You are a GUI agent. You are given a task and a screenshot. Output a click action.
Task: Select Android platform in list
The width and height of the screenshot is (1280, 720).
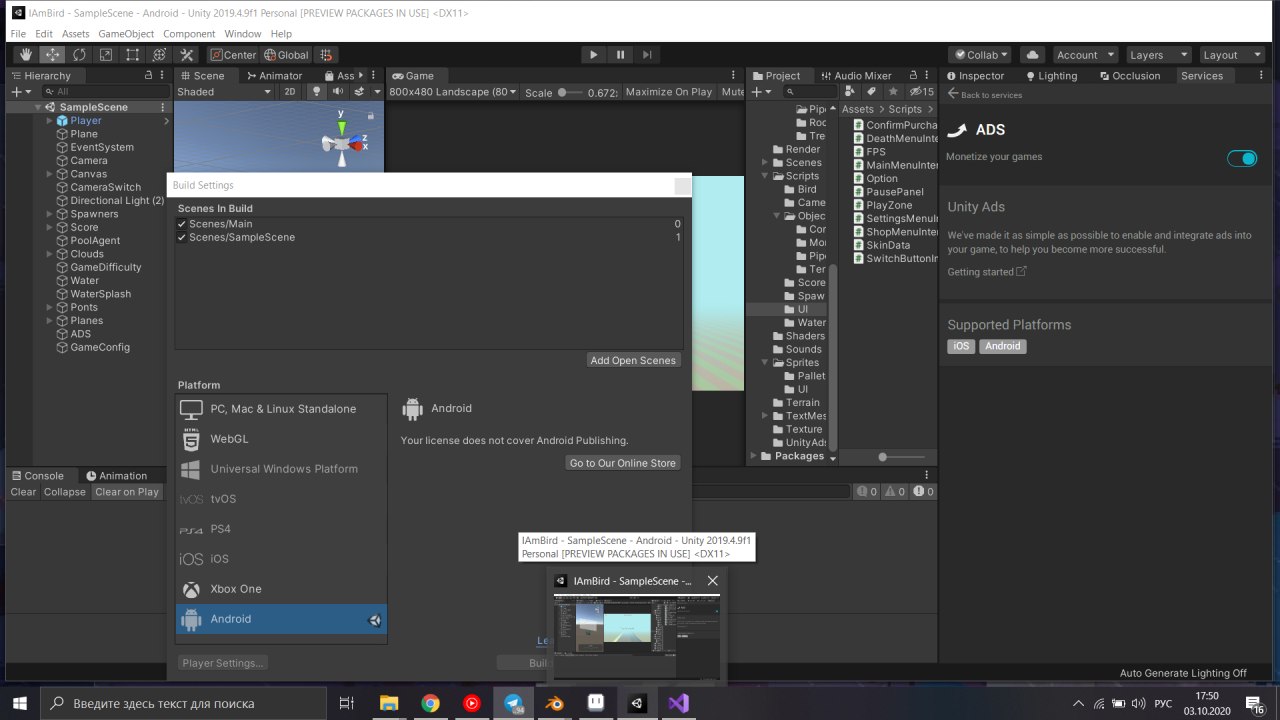tap(281, 619)
